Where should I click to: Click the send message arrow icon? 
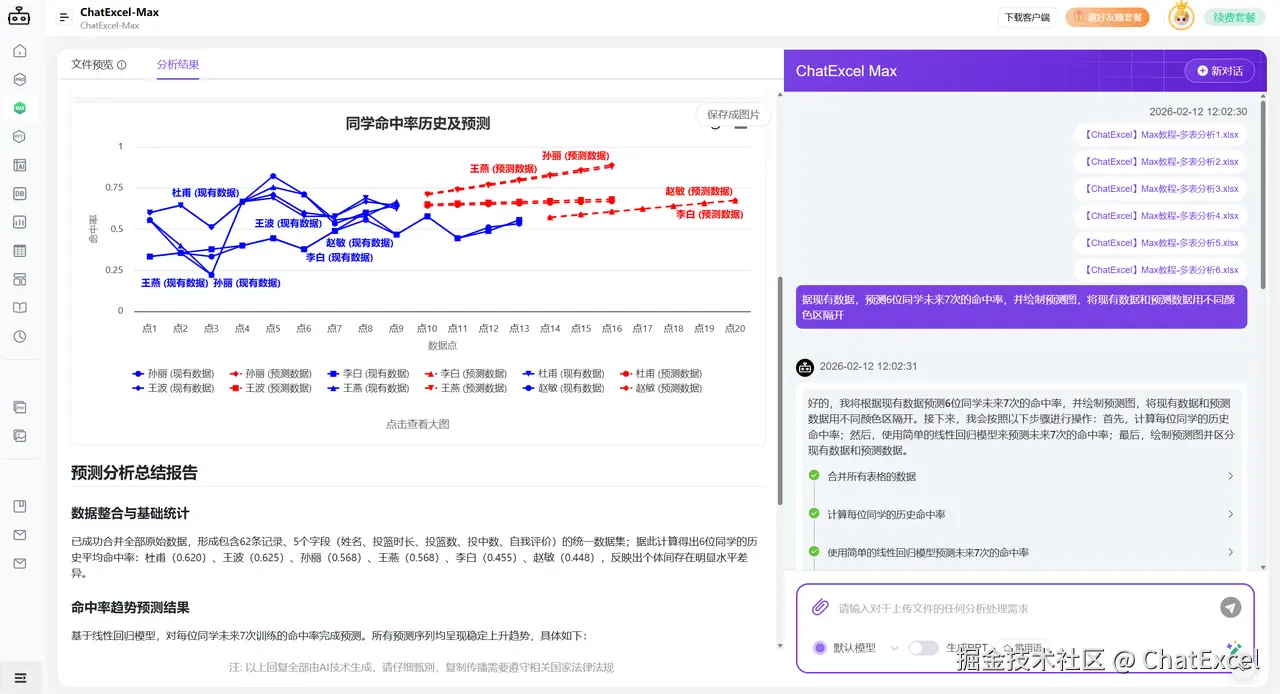tap(1230, 607)
